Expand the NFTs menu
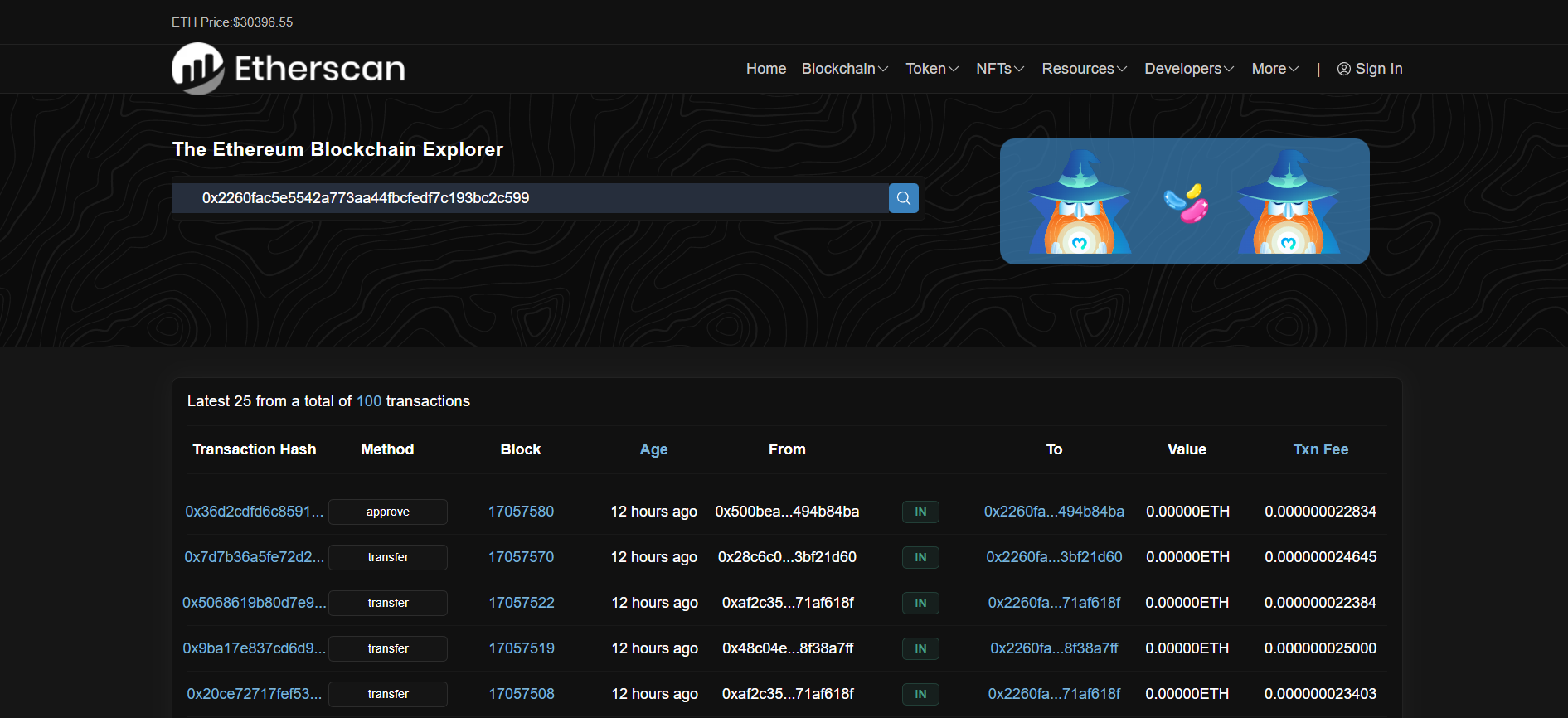 pos(1000,69)
